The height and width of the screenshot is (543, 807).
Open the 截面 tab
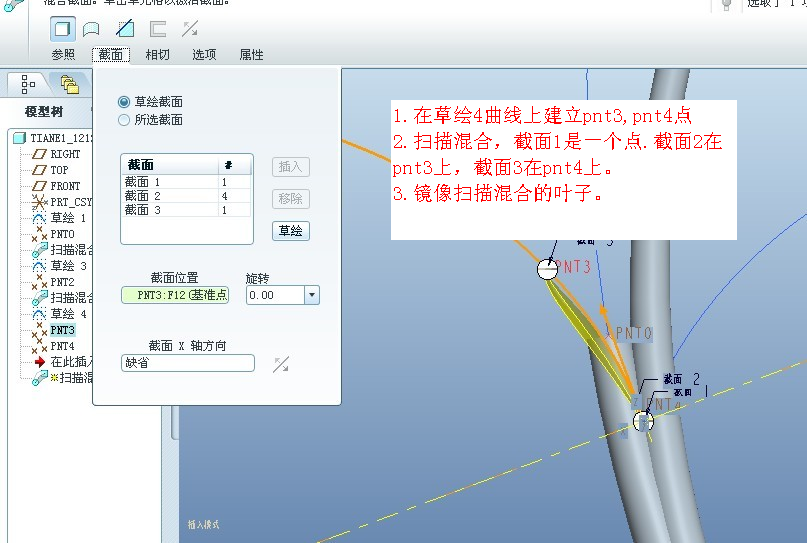(111, 55)
